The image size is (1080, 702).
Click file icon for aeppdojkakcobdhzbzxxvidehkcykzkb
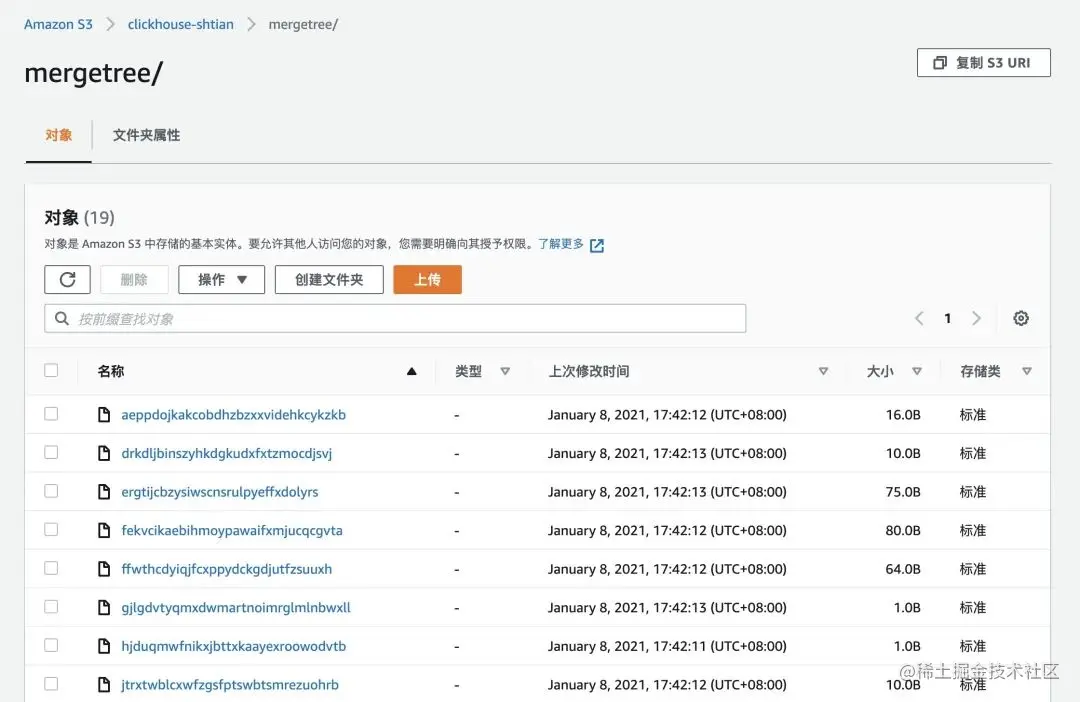point(104,415)
